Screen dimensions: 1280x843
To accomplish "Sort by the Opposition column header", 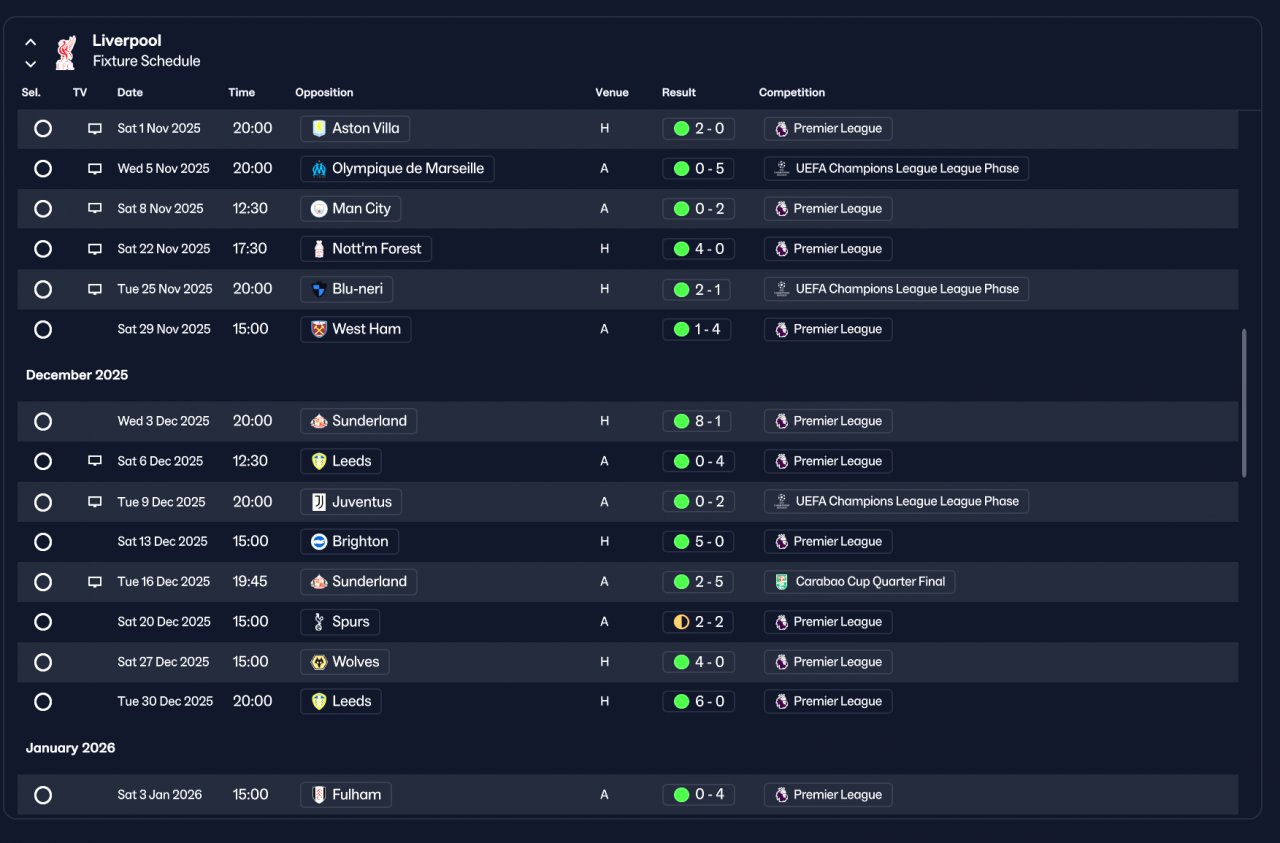I will tap(324, 92).
